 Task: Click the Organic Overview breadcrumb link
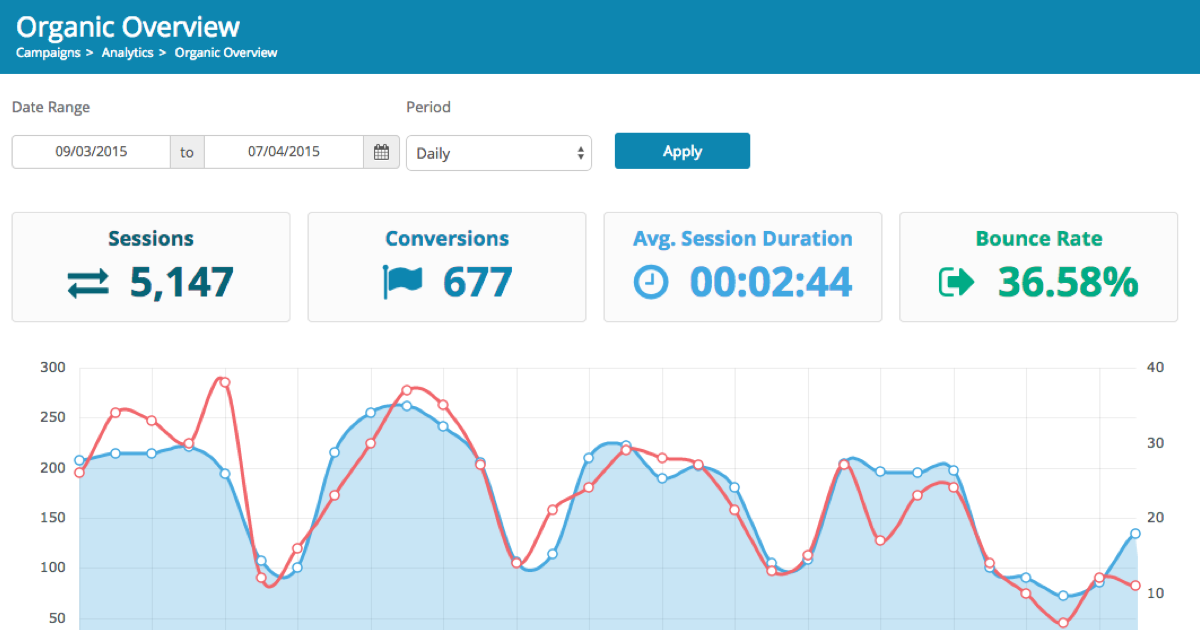pos(226,52)
